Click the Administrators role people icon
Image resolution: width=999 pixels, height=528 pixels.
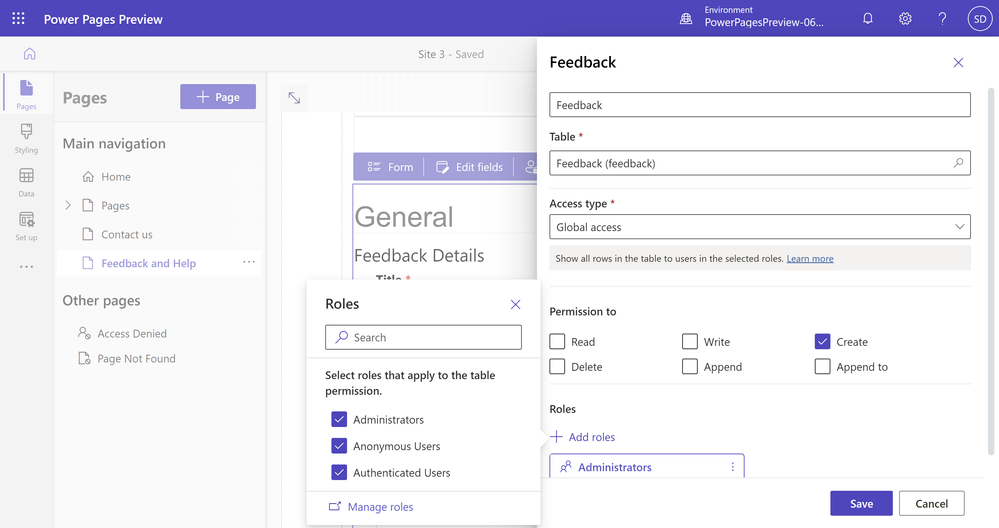pos(565,467)
